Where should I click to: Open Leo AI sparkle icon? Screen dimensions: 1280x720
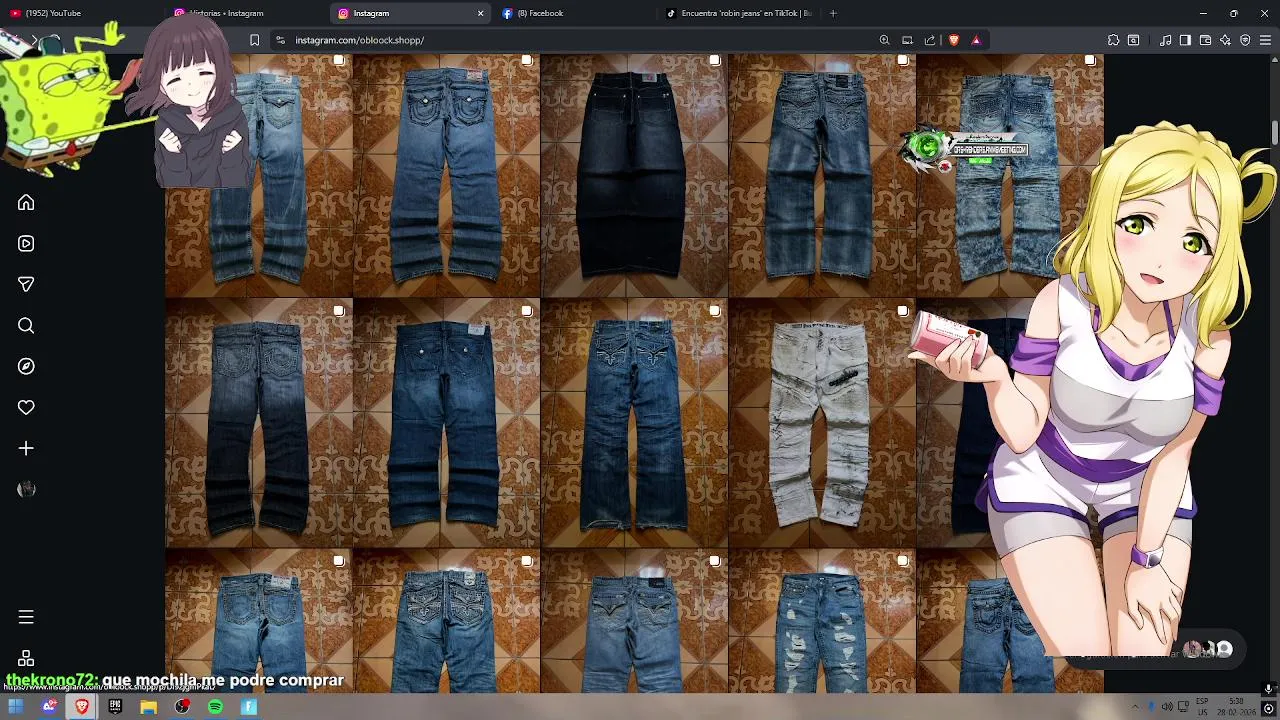(1225, 40)
